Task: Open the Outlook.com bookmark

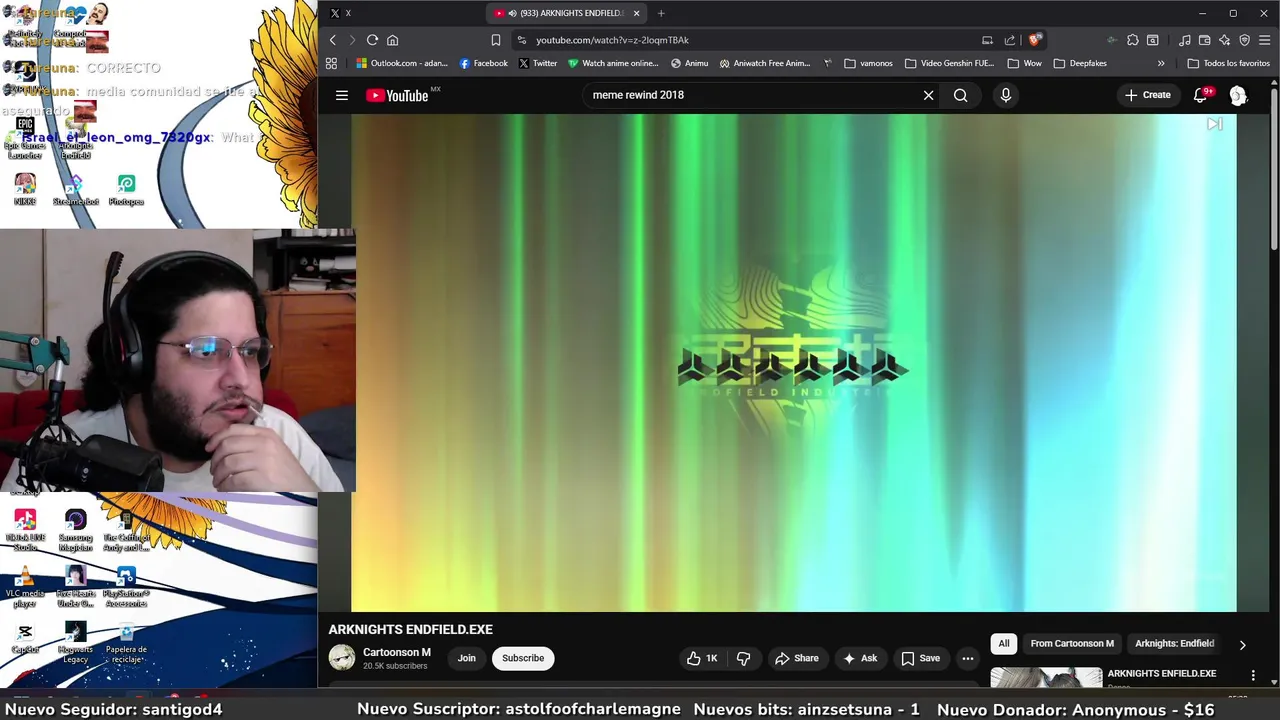Action: point(402,63)
